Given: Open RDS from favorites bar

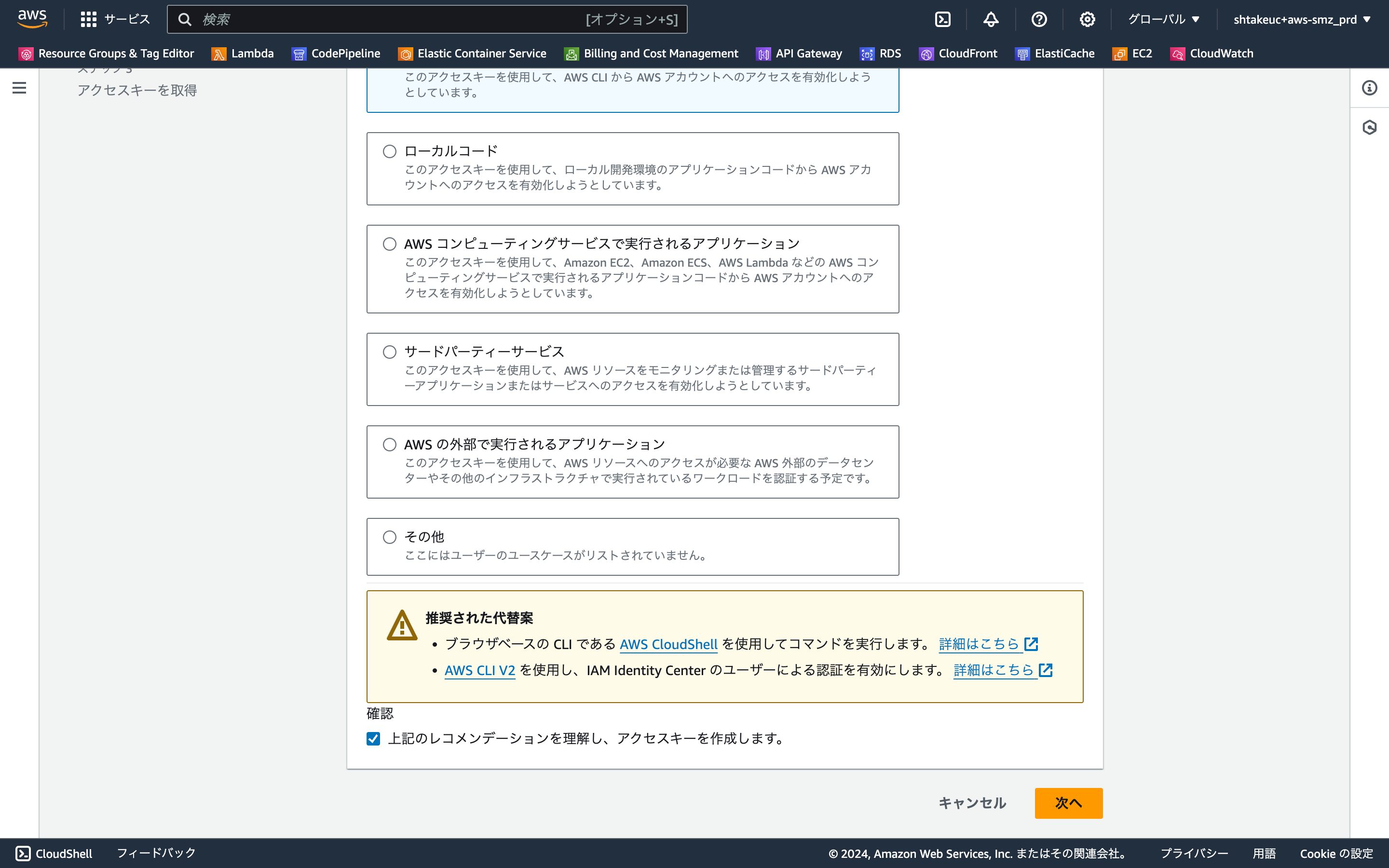Looking at the screenshot, I should (x=881, y=54).
